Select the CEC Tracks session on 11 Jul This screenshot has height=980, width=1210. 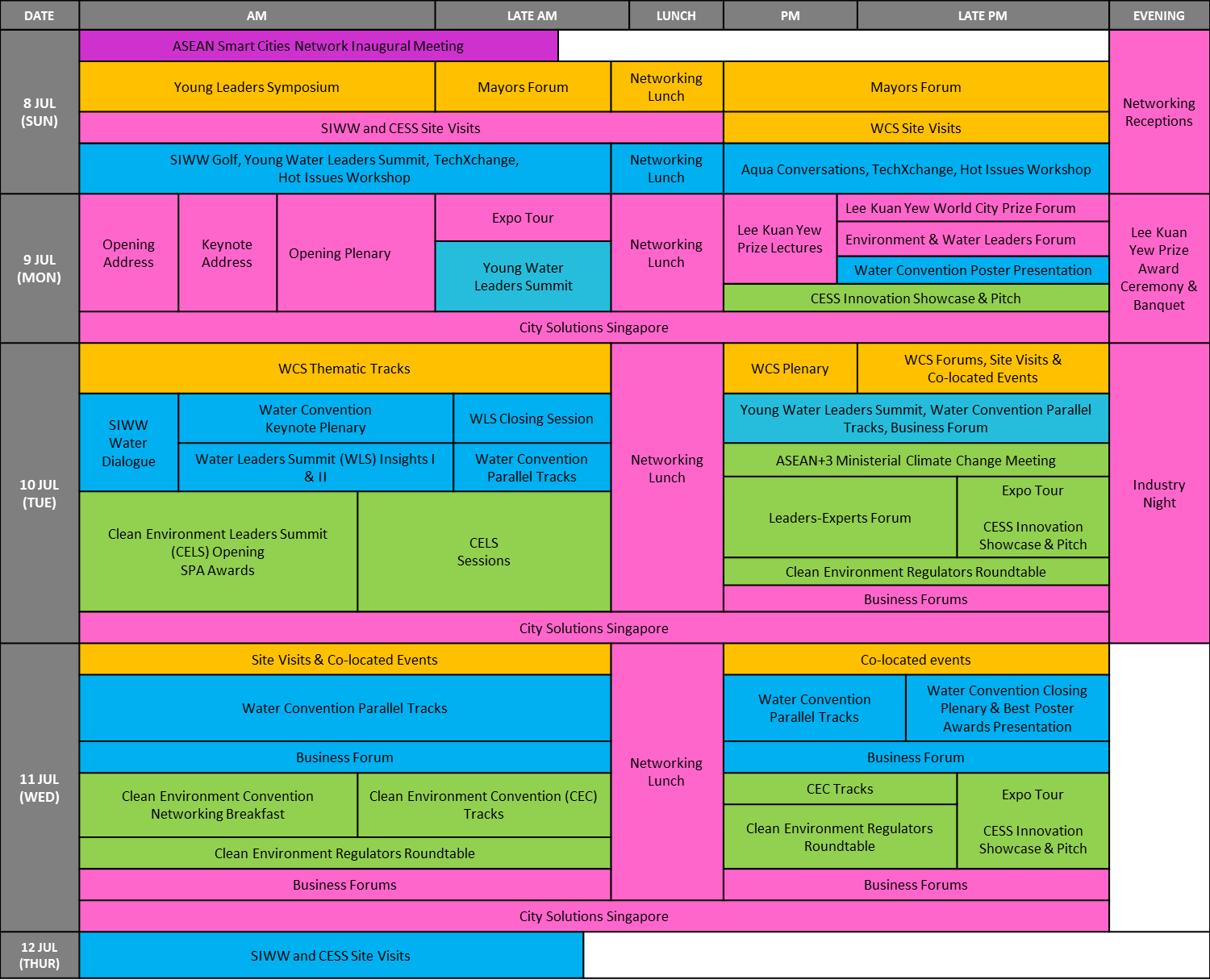[840, 789]
